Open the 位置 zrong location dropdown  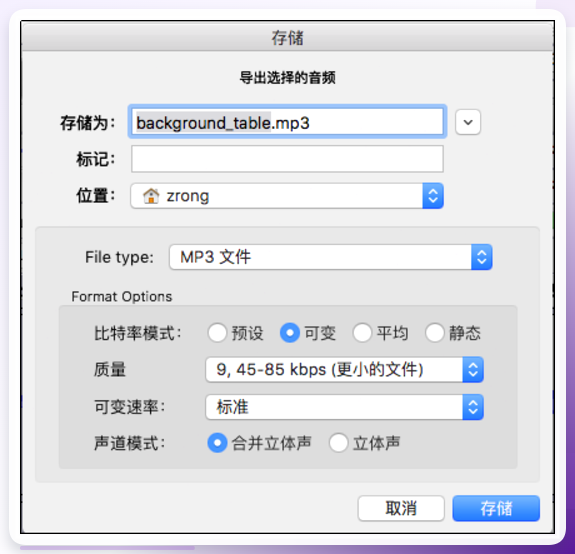(x=287, y=196)
